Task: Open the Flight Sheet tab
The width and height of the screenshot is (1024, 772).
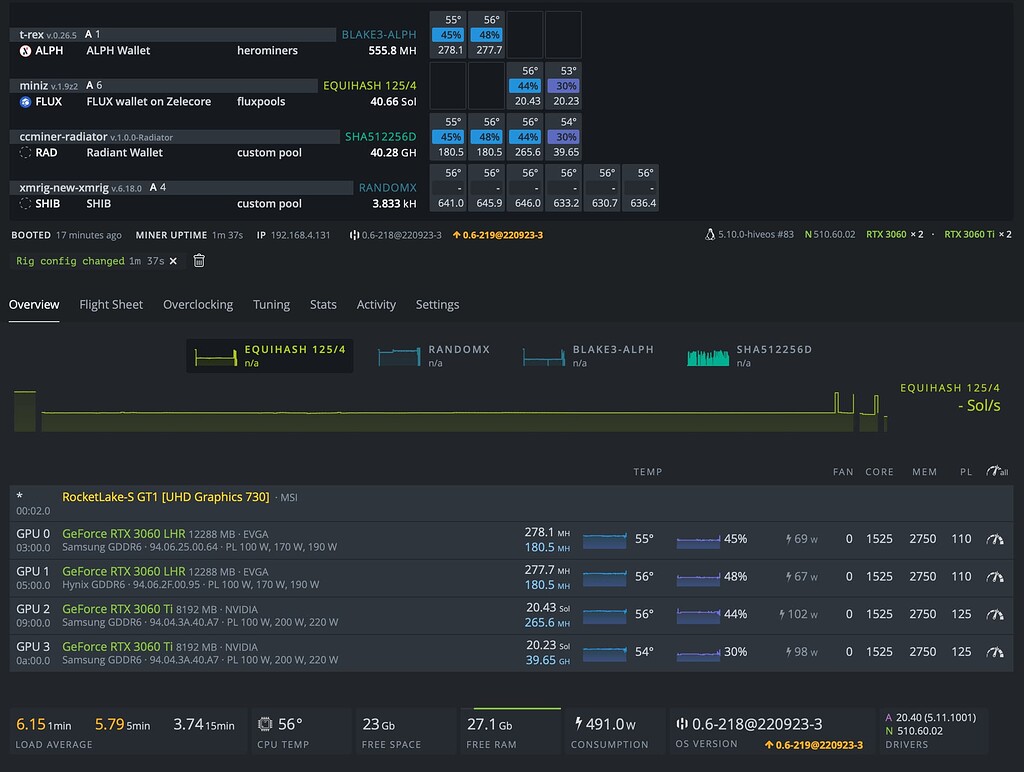Action: pos(110,304)
